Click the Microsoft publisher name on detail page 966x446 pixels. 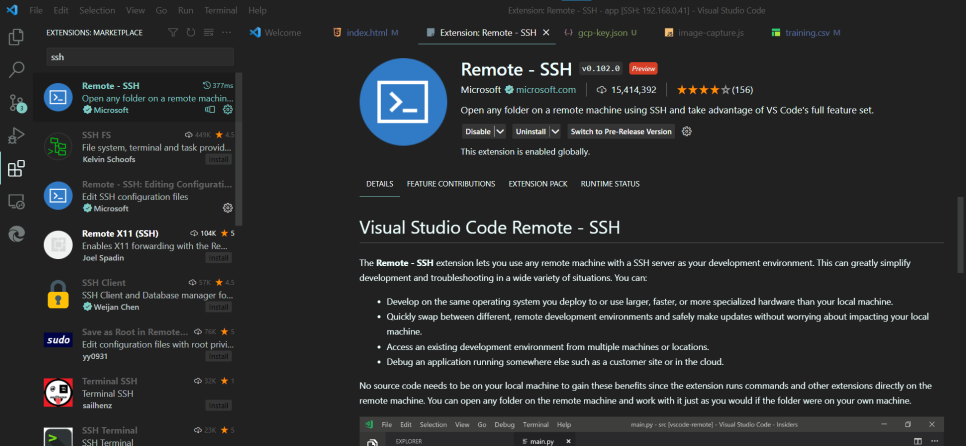tap(481, 90)
